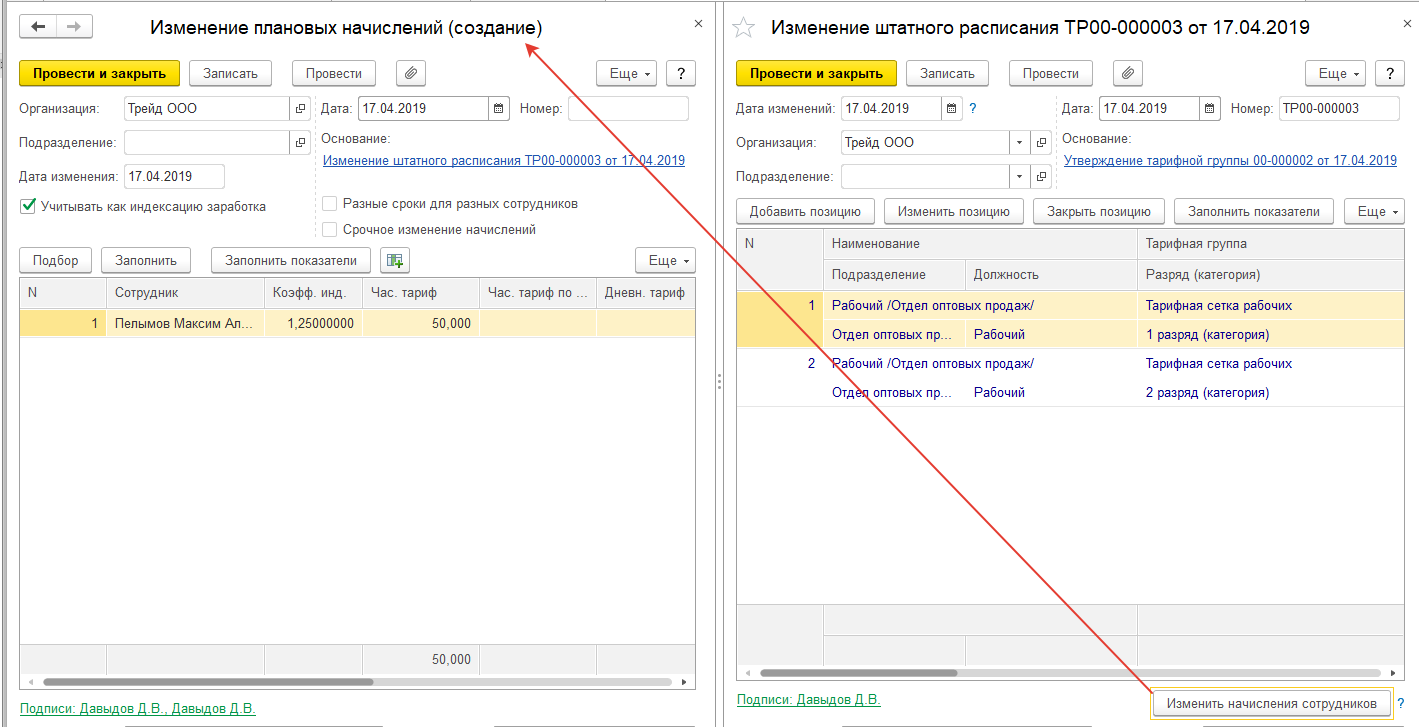This screenshot has width=1419, height=727.
Task: Click Провести и закрыть in штатное расписание window
Action: coord(817,73)
